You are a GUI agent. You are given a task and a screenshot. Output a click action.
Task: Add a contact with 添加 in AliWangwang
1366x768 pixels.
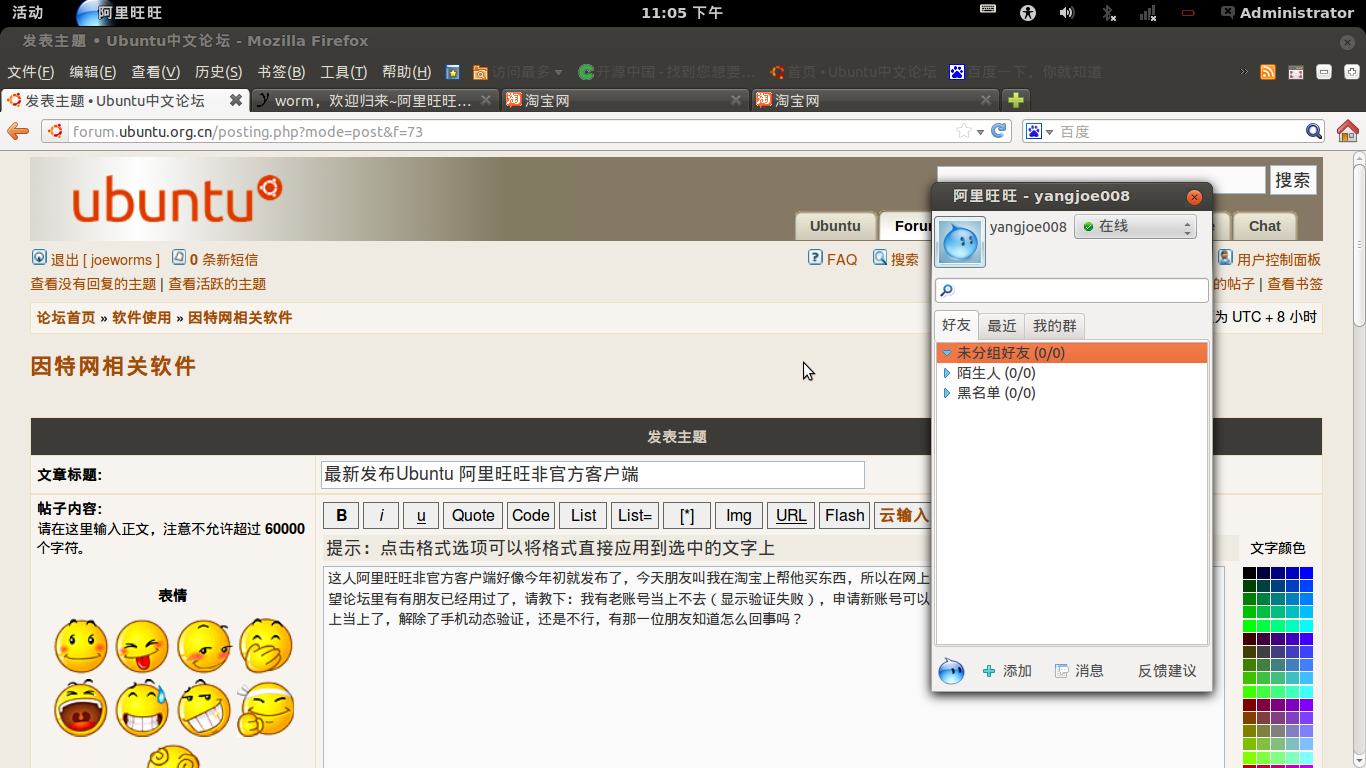1007,671
